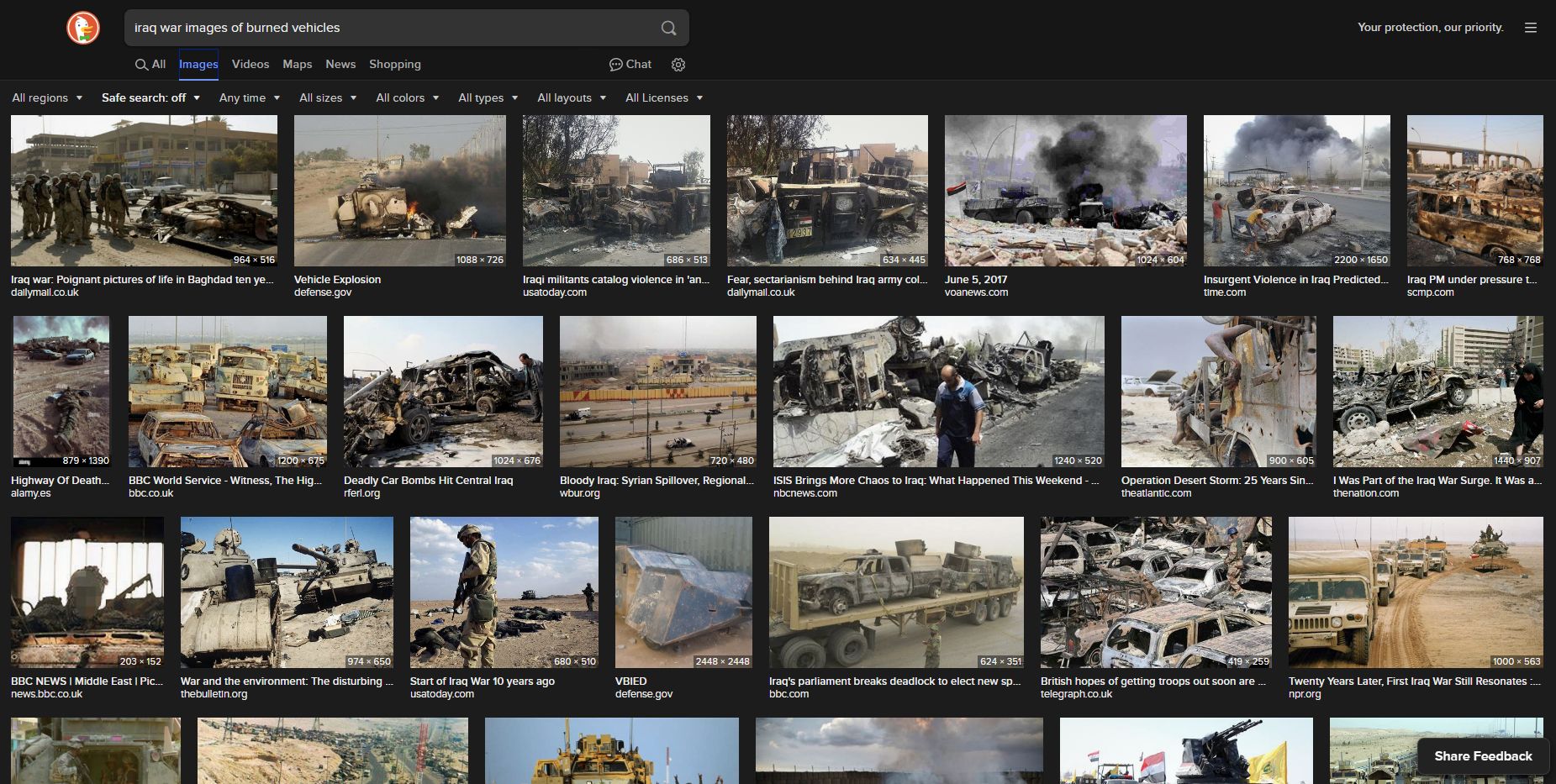1556x784 pixels.
Task: Expand the All regions dropdown
Action: click(x=47, y=97)
